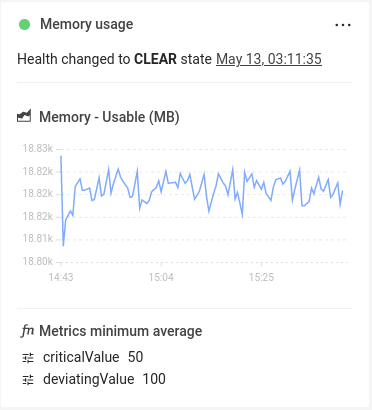Select the Memory - Usable (MB) heading
Screen dimensions: 372x410
click(x=109, y=117)
